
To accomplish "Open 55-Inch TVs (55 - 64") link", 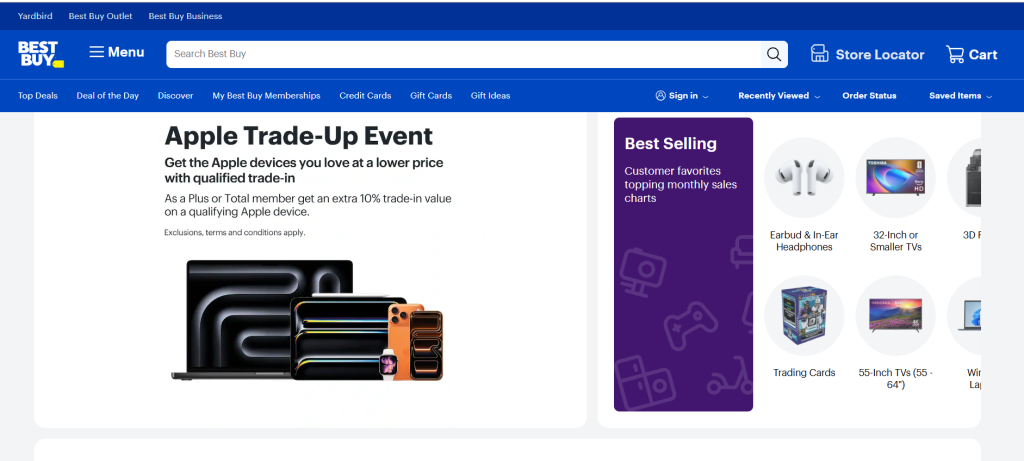I will 895,379.
